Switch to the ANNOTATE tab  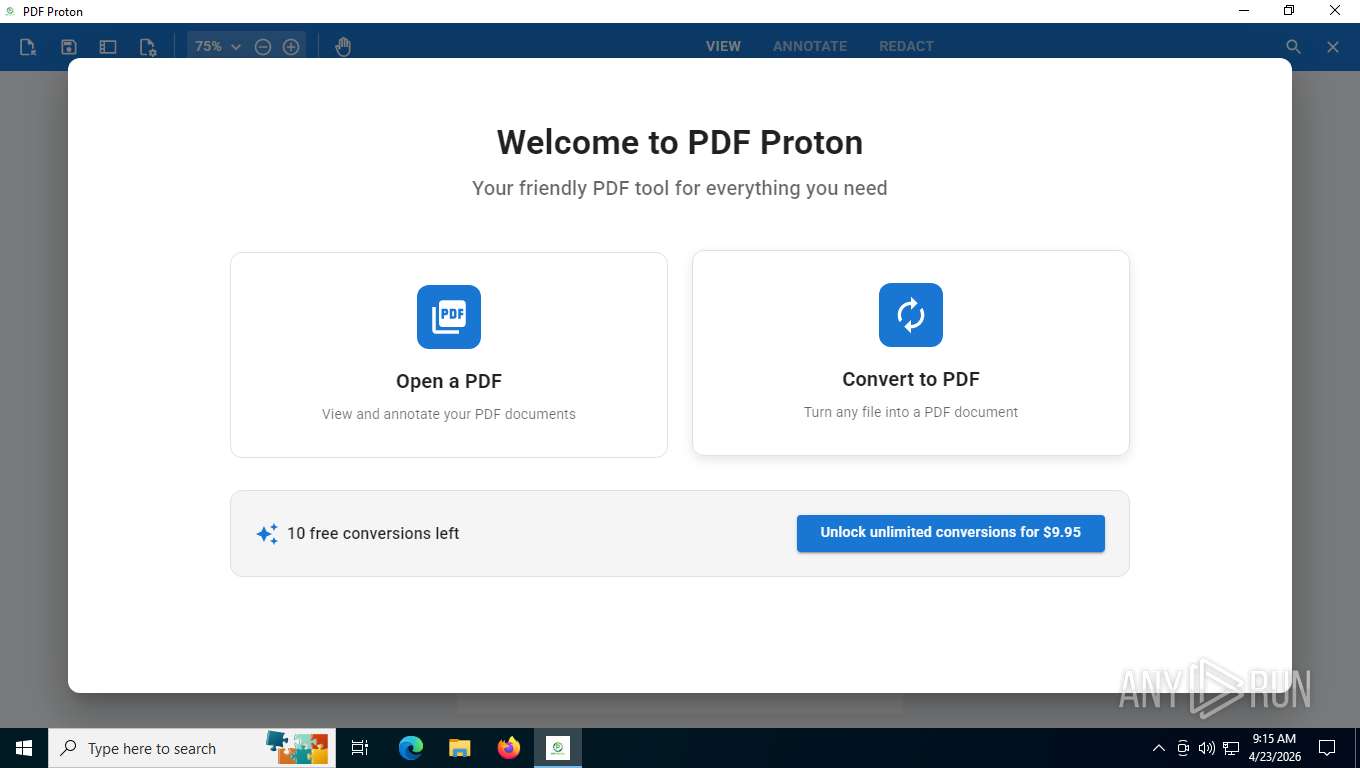click(810, 46)
